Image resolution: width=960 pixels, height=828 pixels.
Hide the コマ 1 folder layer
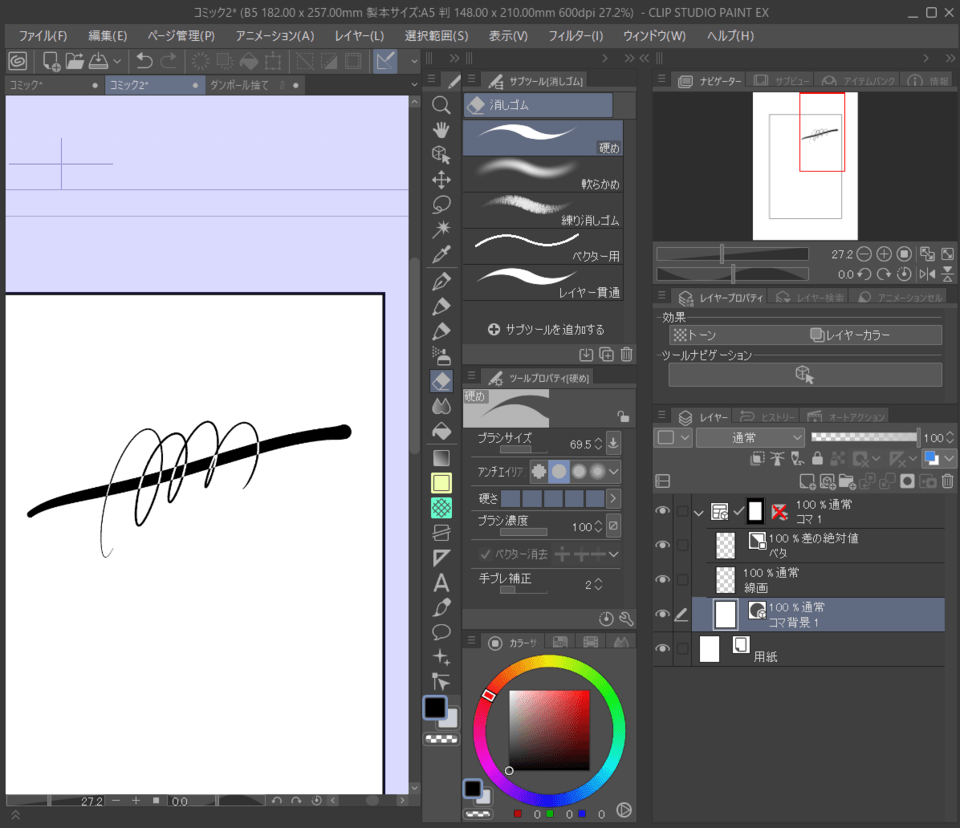662,511
